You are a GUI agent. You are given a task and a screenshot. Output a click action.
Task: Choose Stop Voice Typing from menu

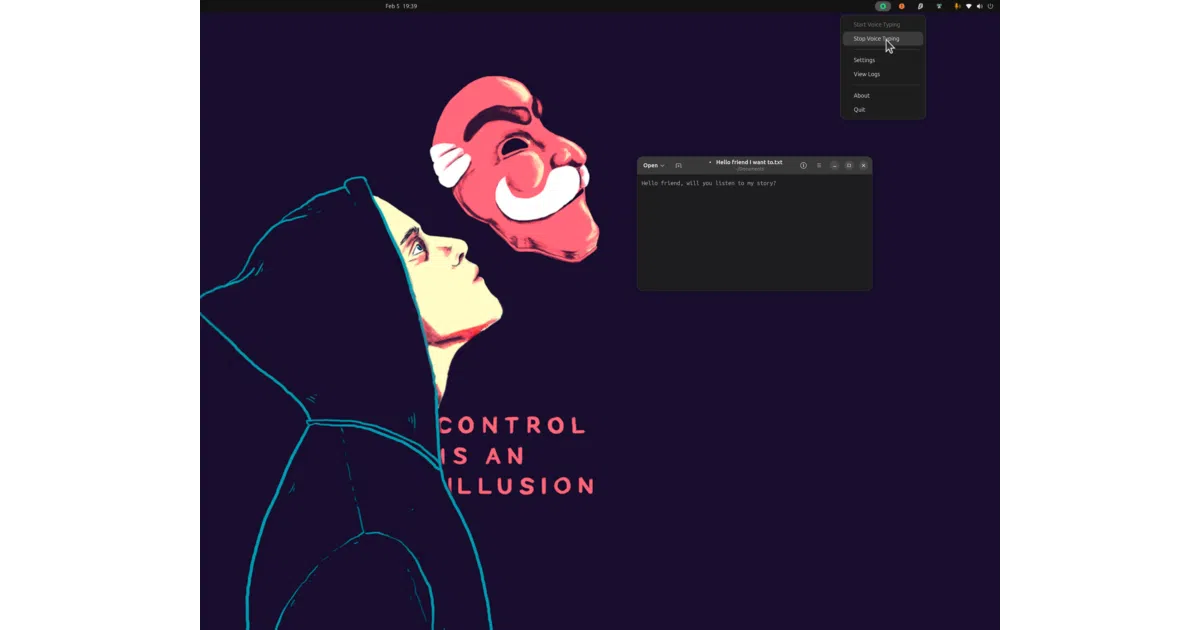point(883,39)
